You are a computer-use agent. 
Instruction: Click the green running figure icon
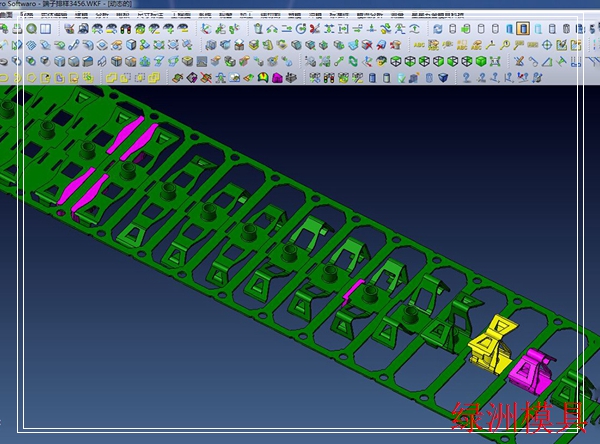pyautogui.click(x=399, y=29)
